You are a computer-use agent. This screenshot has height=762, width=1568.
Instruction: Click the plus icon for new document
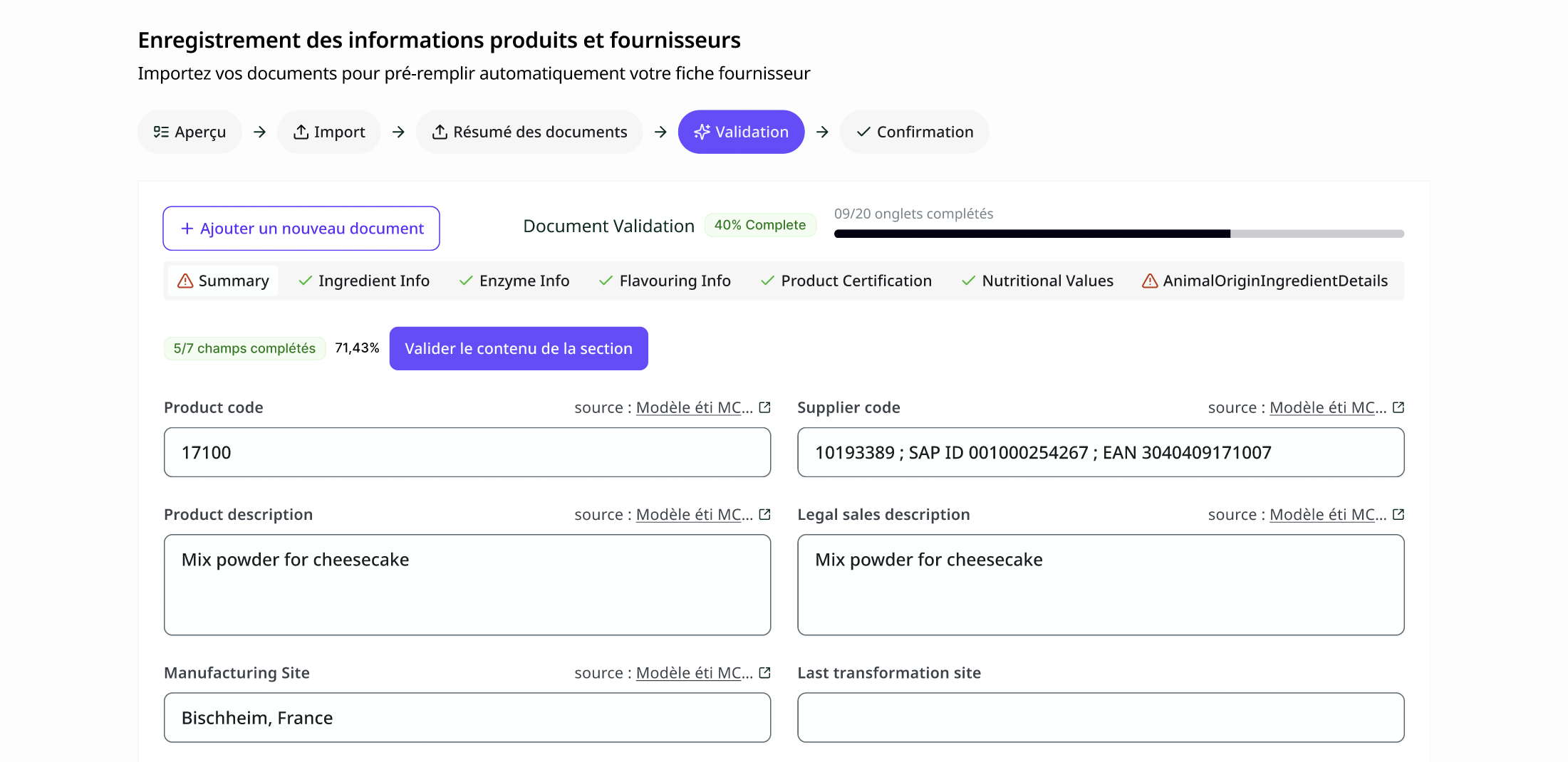(187, 229)
